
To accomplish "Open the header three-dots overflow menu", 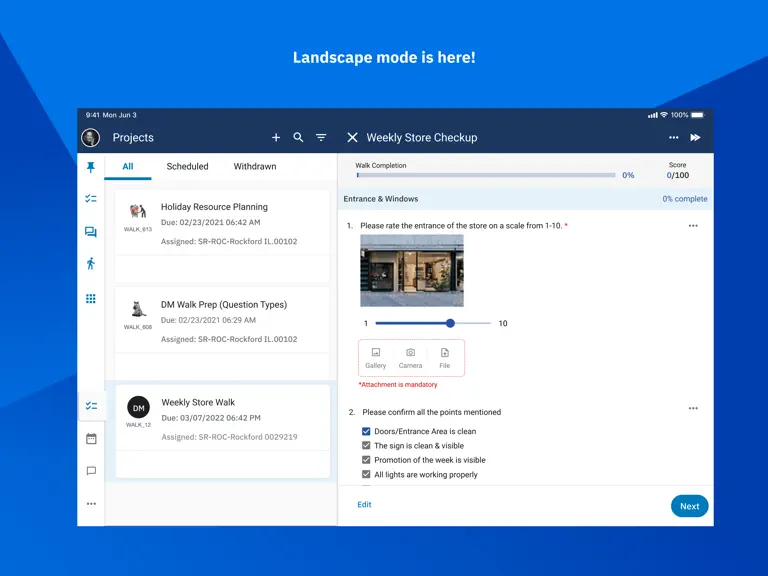I will click(x=673, y=138).
